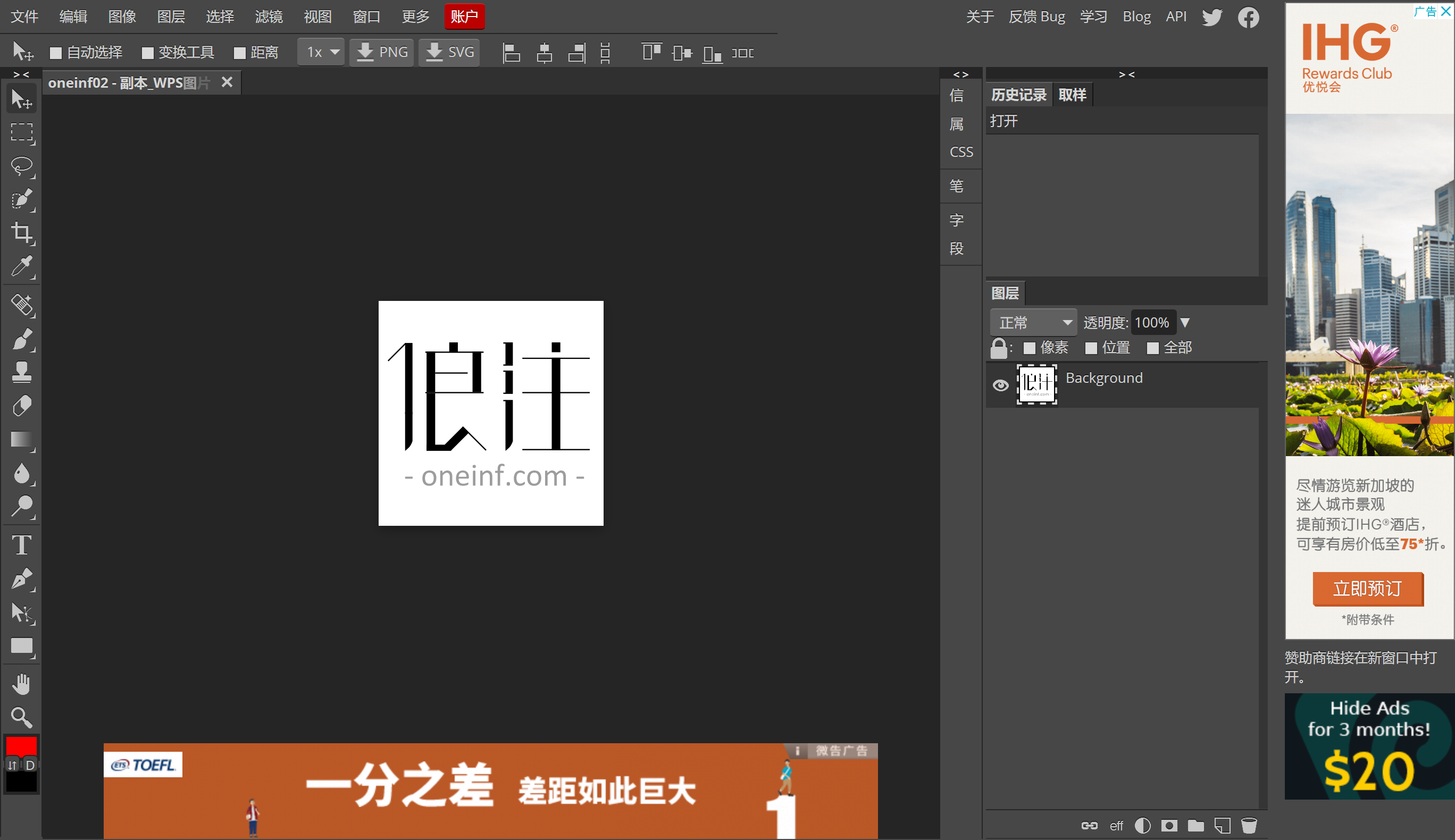Select the Hand tool
1455x840 pixels.
[x=22, y=684]
